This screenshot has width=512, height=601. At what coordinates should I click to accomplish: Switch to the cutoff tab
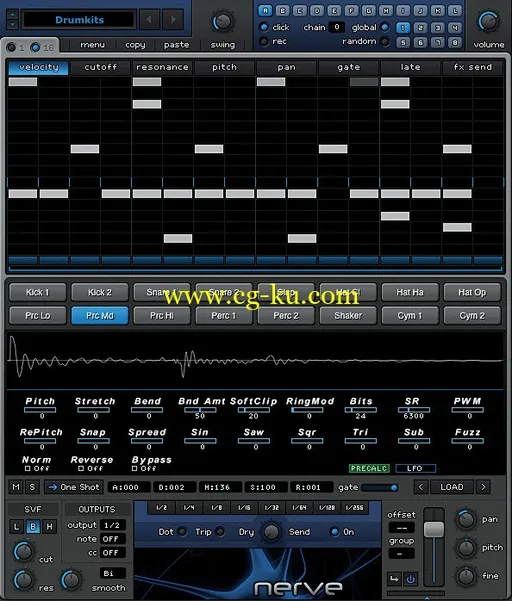click(x=100, y=67)
